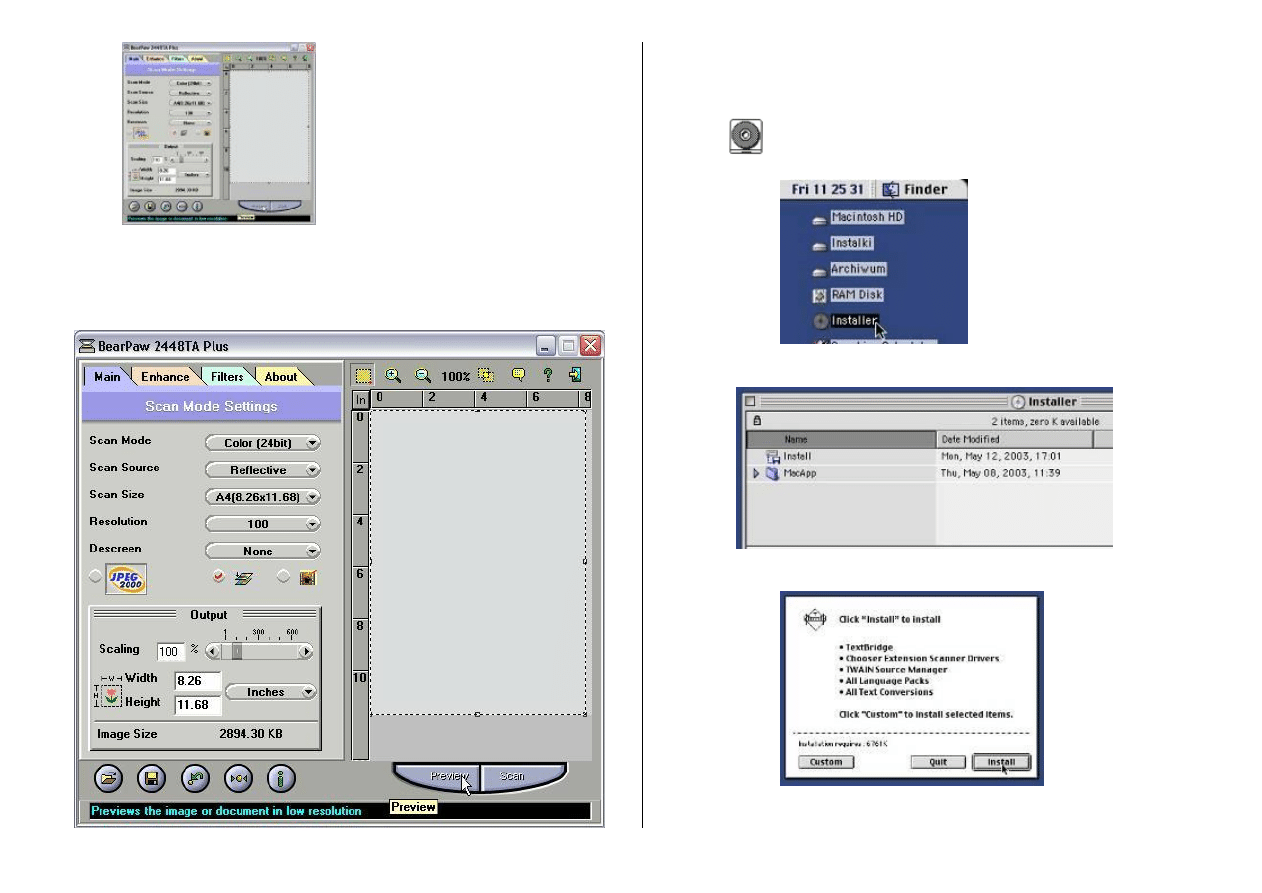Click the round info button
Viewport: 1262px width, 893px height.
pyautogui.click(x=281, y=778)
